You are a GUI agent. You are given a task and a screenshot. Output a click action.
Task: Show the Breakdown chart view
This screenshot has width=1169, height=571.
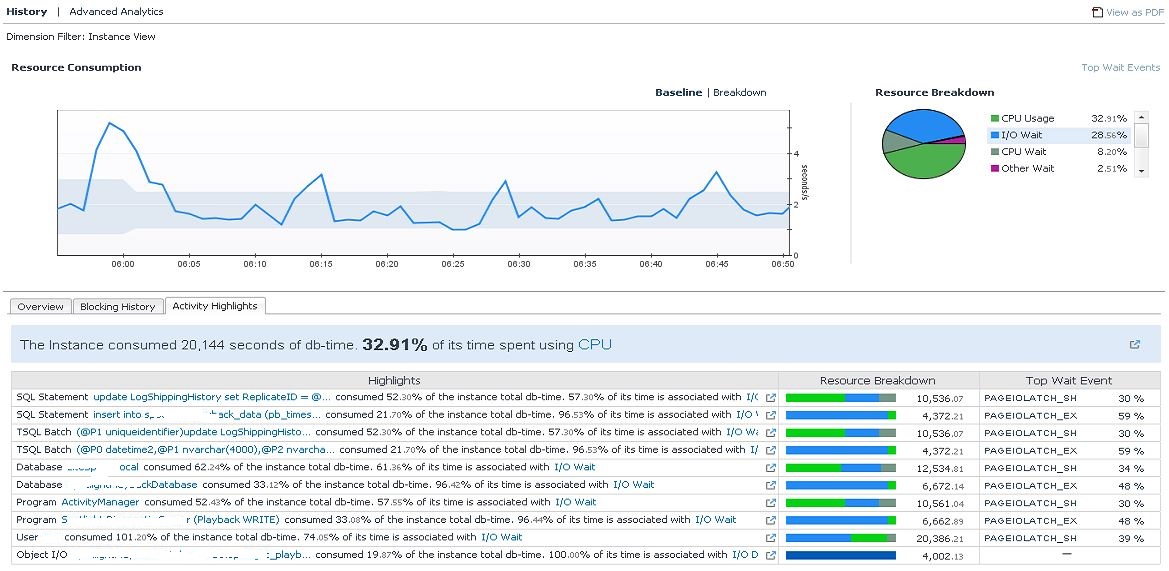[739, 93]
